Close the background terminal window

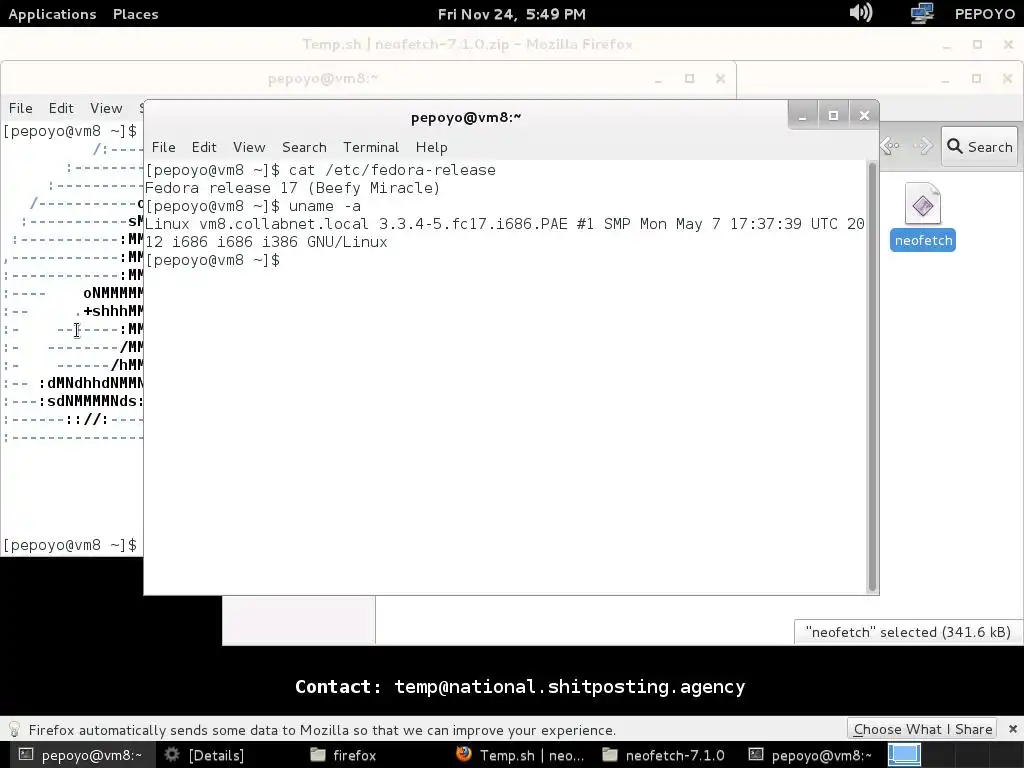click(720, 78)
